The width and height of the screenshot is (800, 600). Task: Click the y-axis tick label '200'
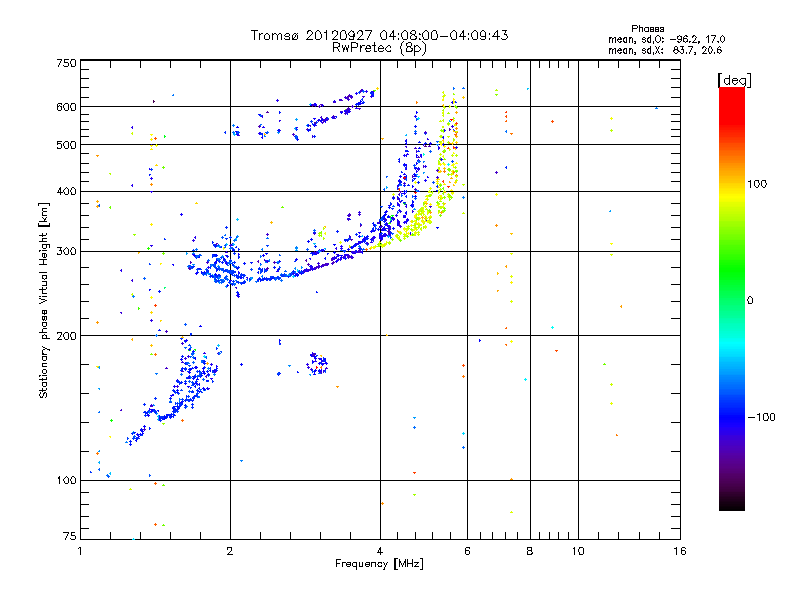(x=66, y=336)
